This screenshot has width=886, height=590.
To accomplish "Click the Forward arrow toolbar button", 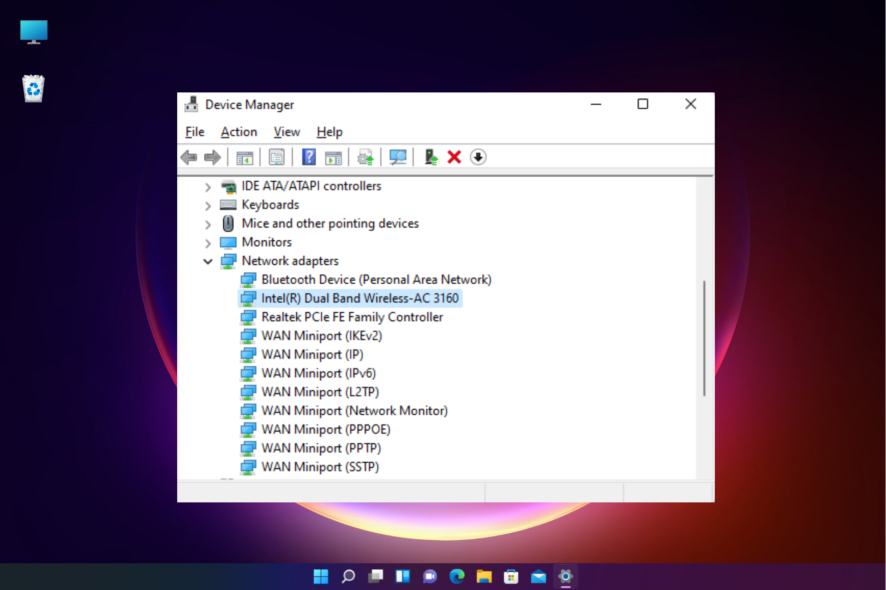I will click(212, 157).
